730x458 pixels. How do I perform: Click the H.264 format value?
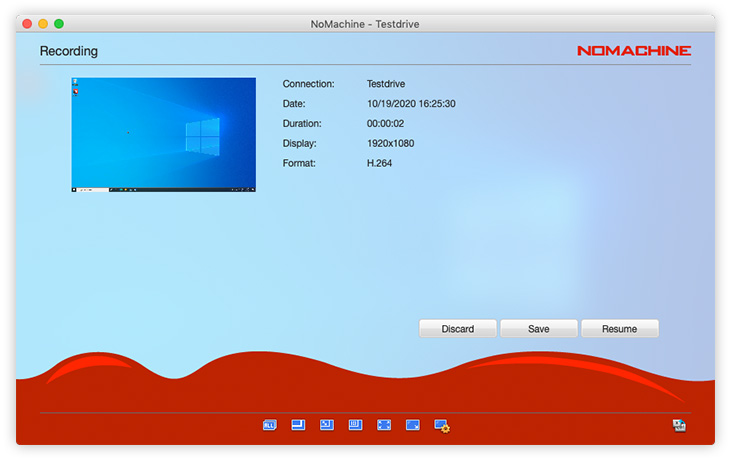click(x=380, y=162)
